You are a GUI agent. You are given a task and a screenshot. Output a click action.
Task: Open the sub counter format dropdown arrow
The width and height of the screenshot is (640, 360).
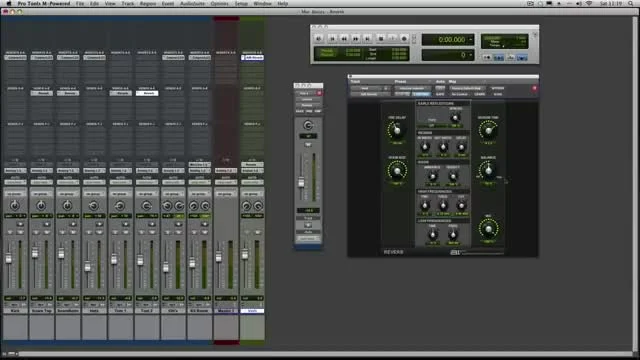click(471, 55)
